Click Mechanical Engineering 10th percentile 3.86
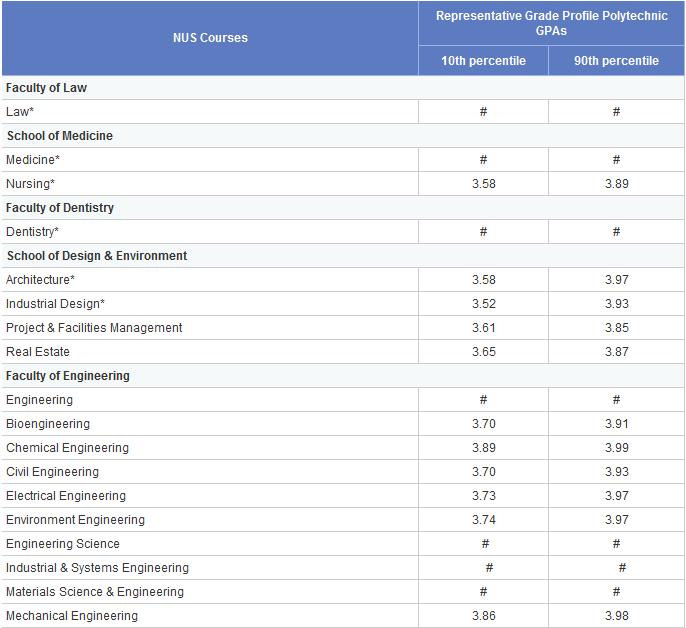686x628 pixels. click(483, 616)
